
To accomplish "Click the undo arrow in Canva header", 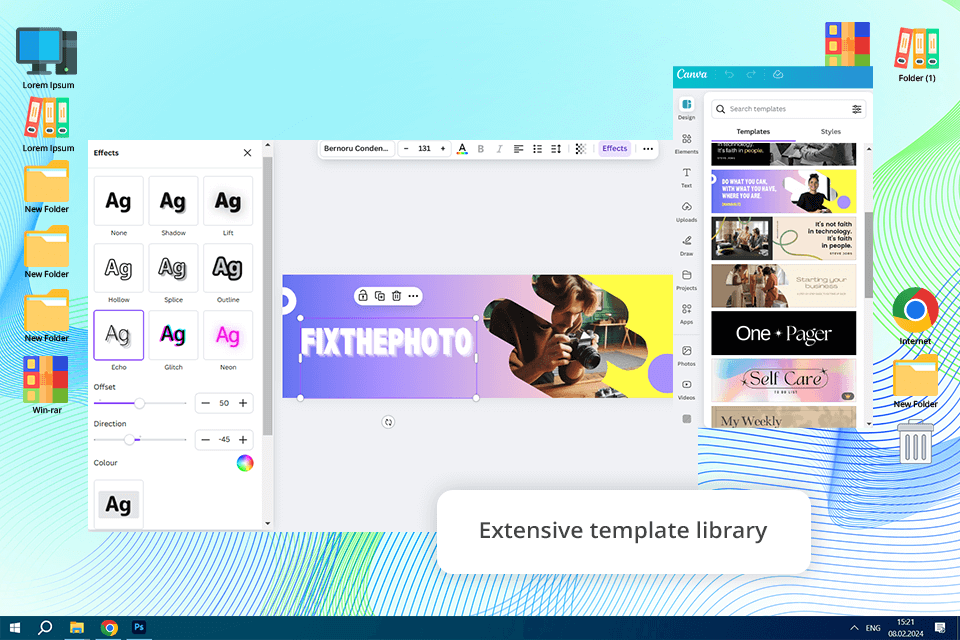I will tap(729, 74).
